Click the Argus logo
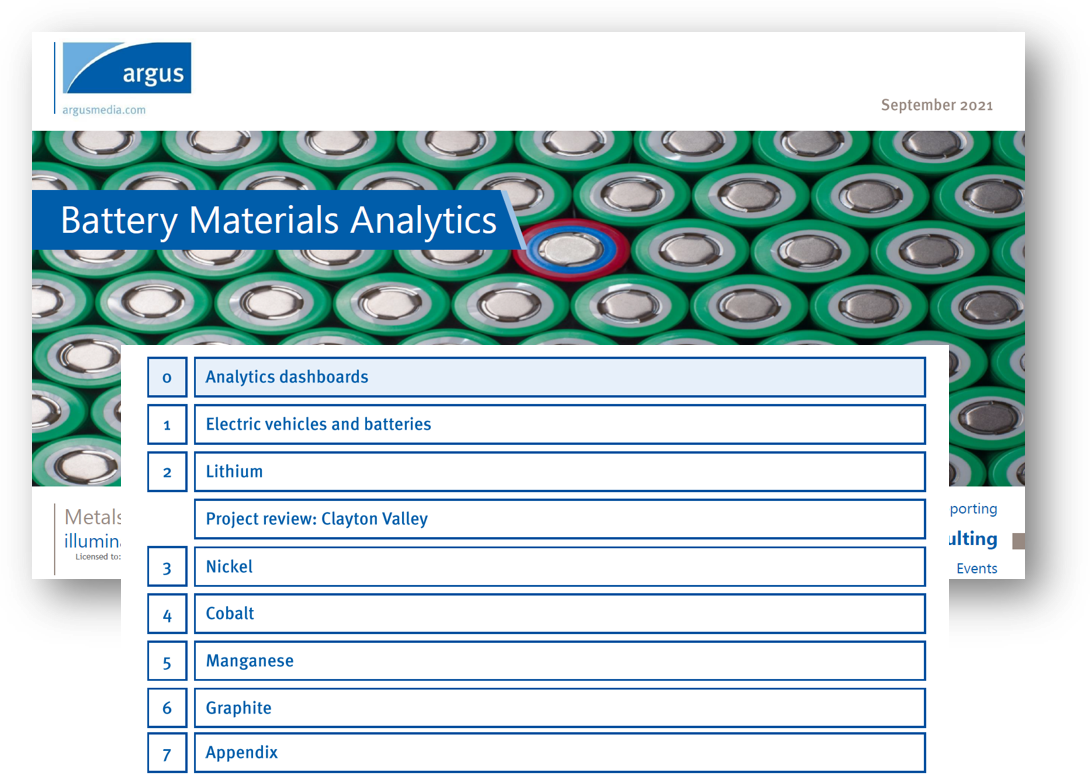 pos(126,68)
